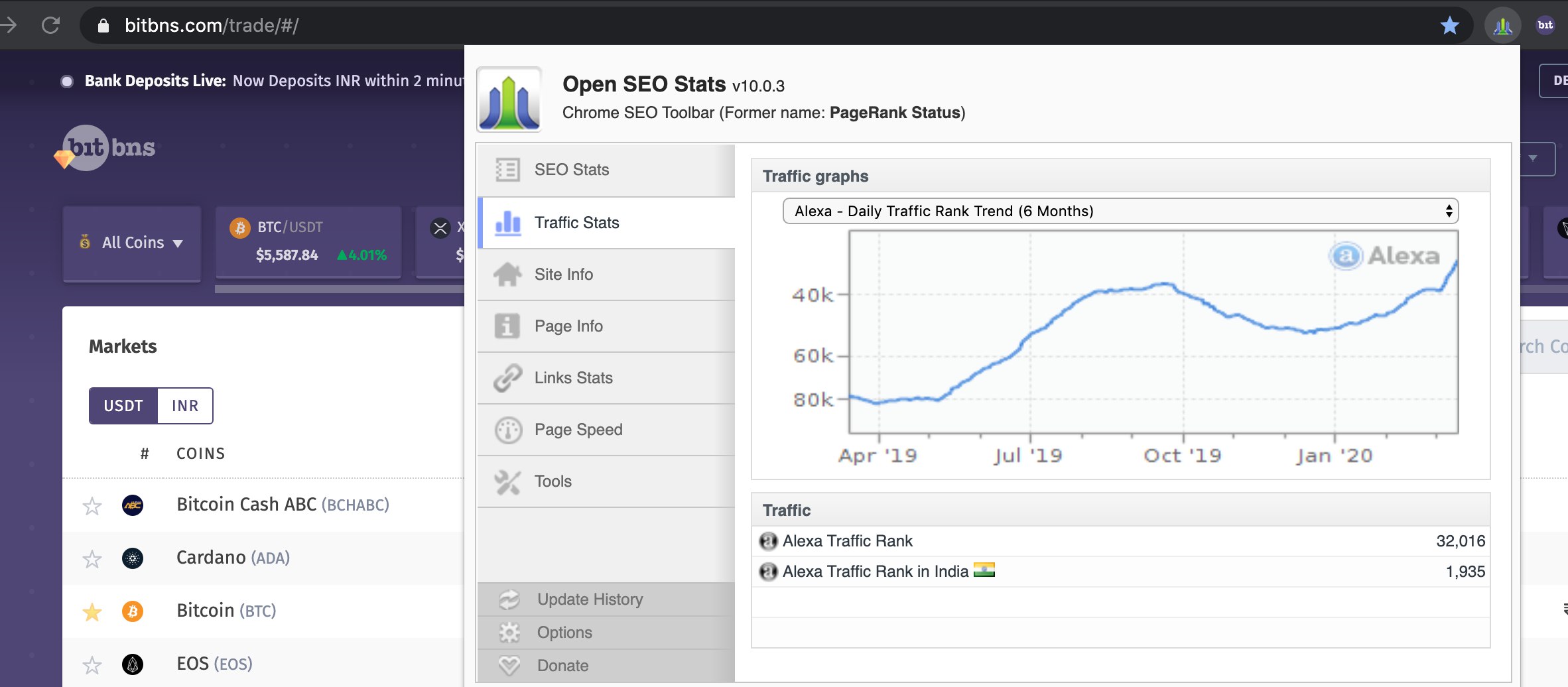Image resolution: width=1568 pixels, height=687 pixels.
Task: Click the Alexa icon beside Alexa Traffic Rank
Action: tap(768, 542)
